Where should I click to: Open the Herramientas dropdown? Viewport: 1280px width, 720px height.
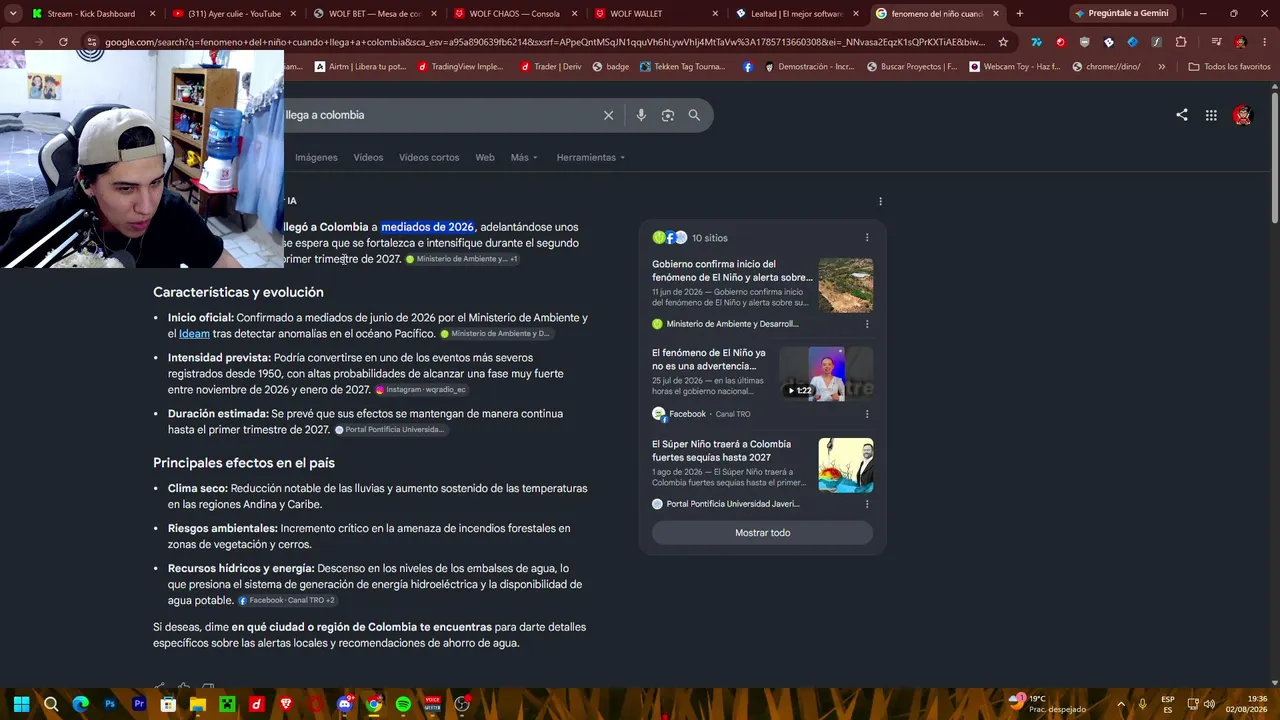[591, 157]
